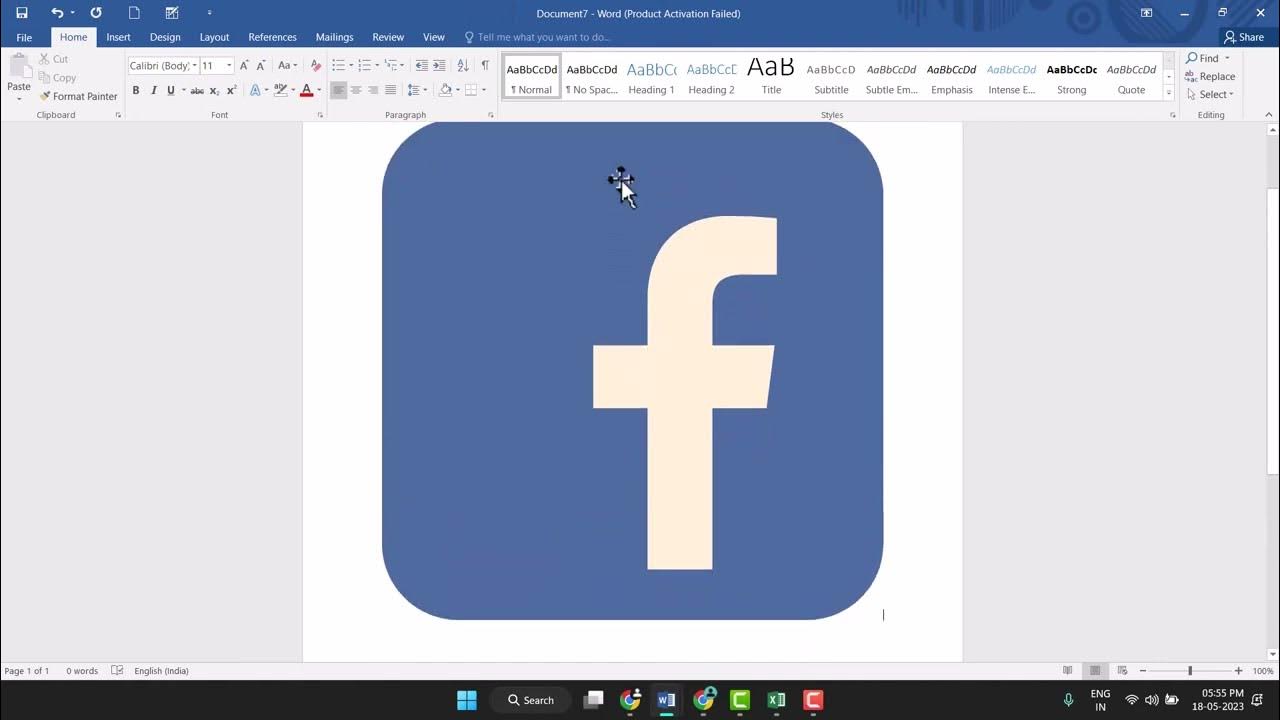Click the Shrink Font icon
Screen dimensions: 1280x720
pyautogui.click(x=261, y=65)
